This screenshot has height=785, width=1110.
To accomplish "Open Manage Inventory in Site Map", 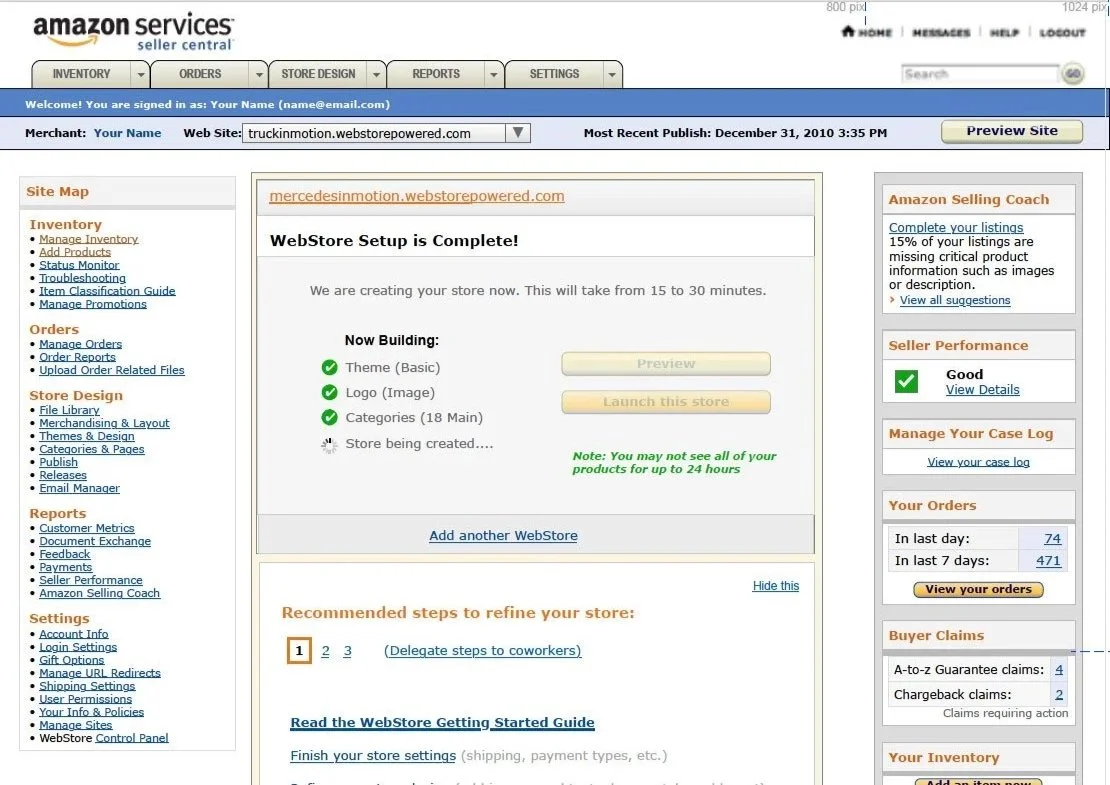I will pyautogui.click(x=88, y=239).
